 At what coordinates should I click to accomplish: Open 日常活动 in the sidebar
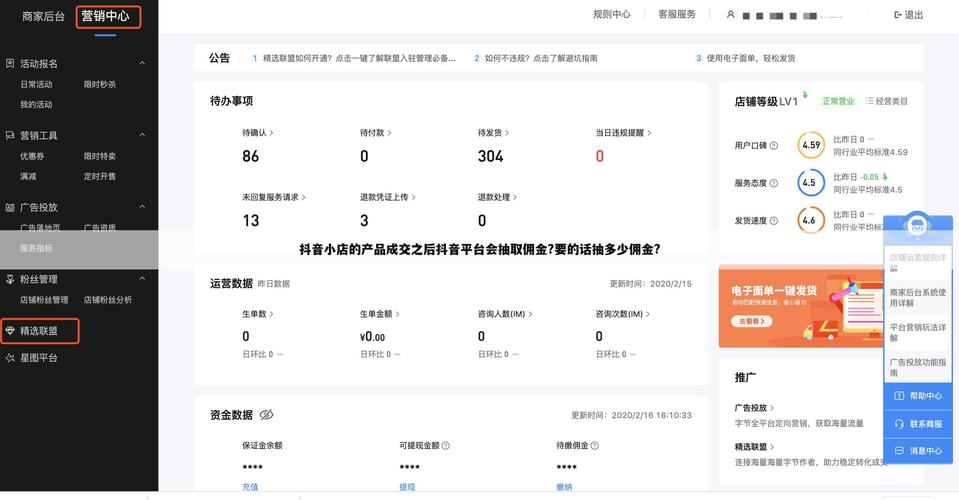pyautogui.click(x=36, y=84)
